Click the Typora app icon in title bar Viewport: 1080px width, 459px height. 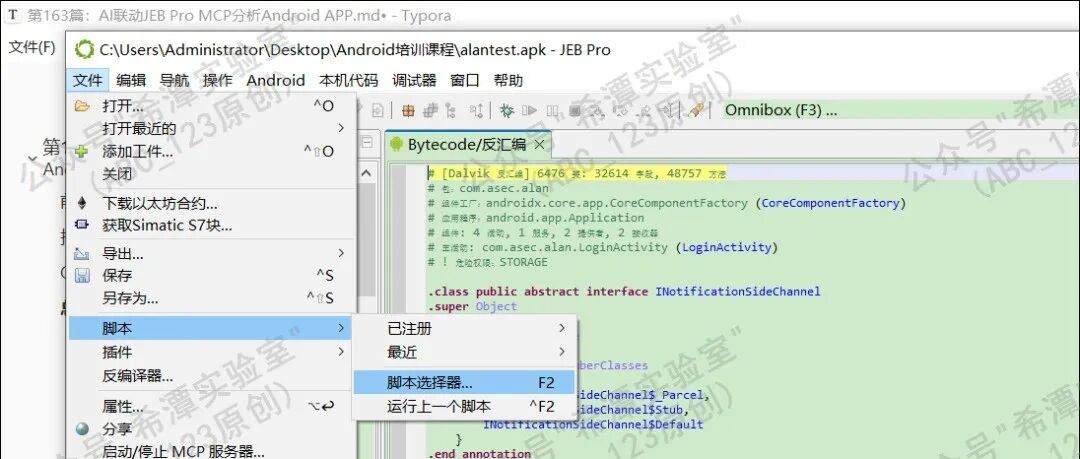pos(12,14)
